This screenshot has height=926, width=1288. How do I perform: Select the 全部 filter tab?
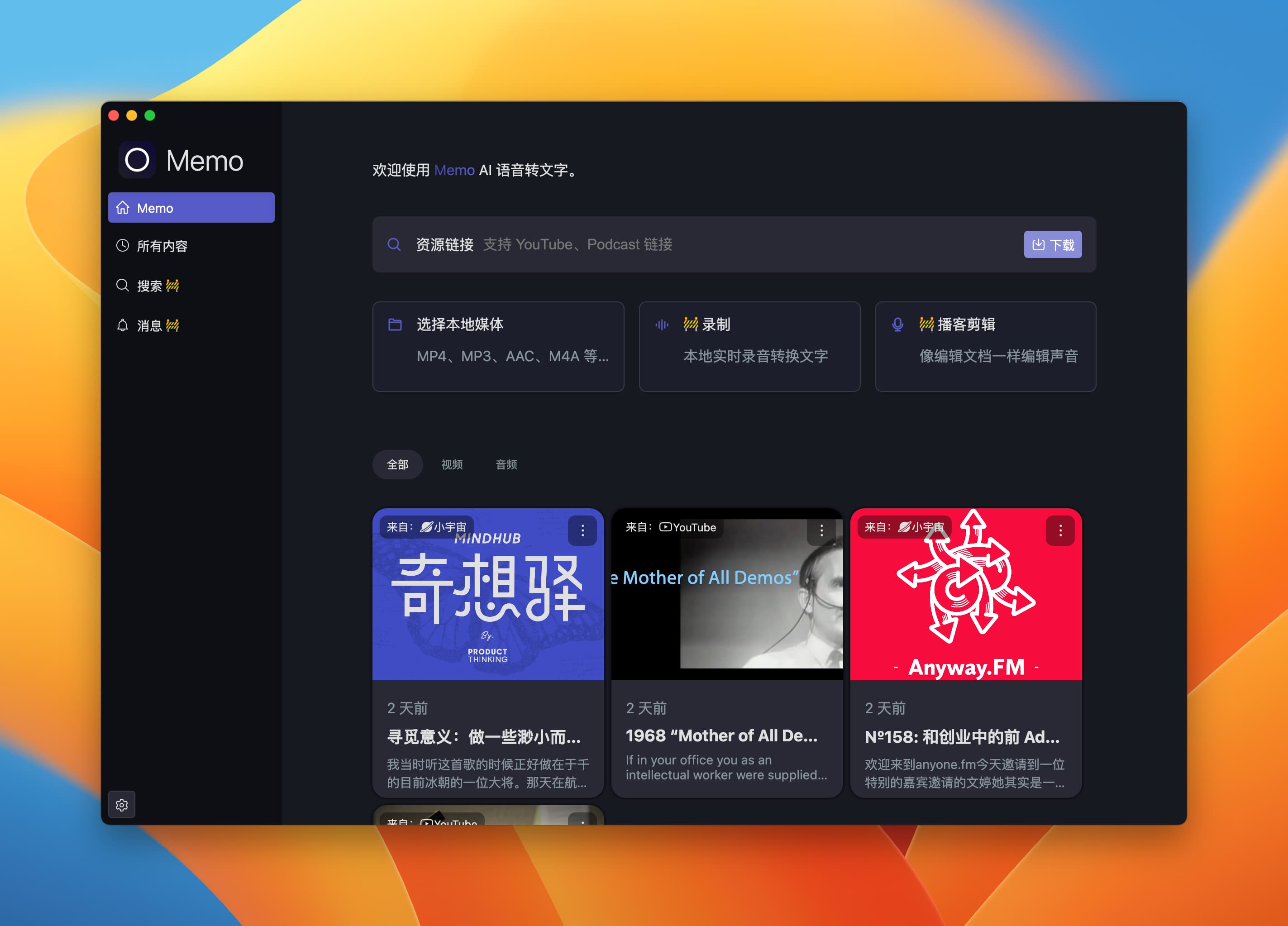click(397, 464)
